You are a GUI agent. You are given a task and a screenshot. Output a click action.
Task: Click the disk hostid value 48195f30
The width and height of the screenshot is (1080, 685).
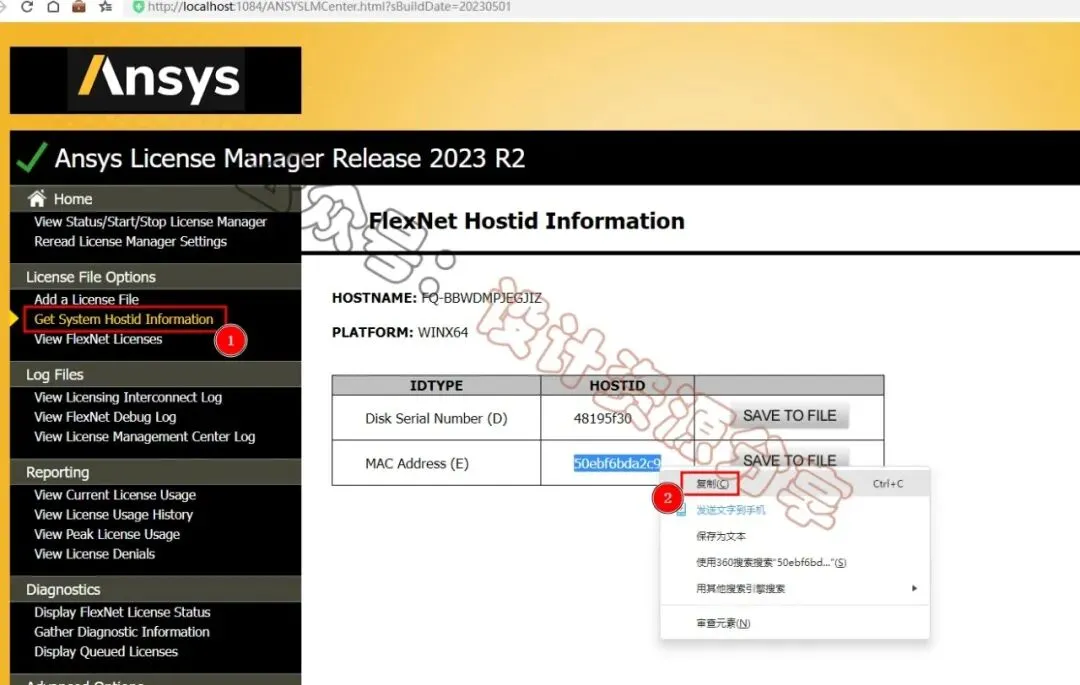pos(602,419)
